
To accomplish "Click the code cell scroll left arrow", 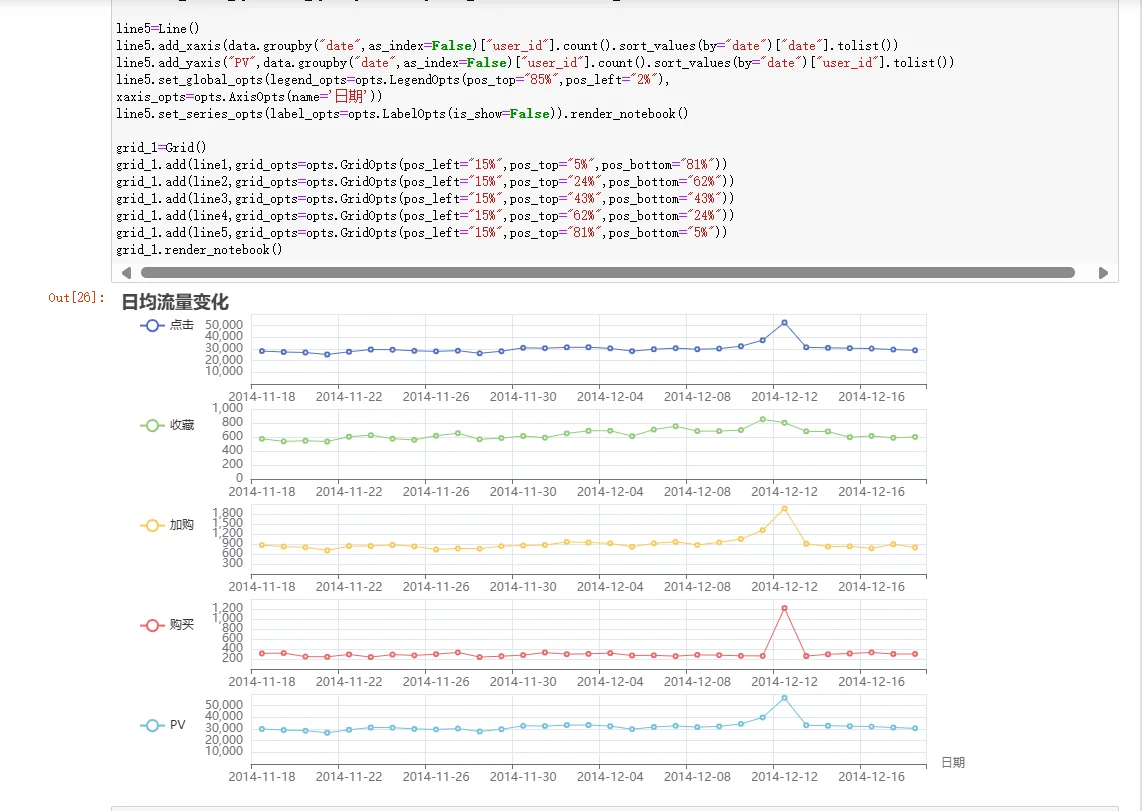I will [126, 272].
